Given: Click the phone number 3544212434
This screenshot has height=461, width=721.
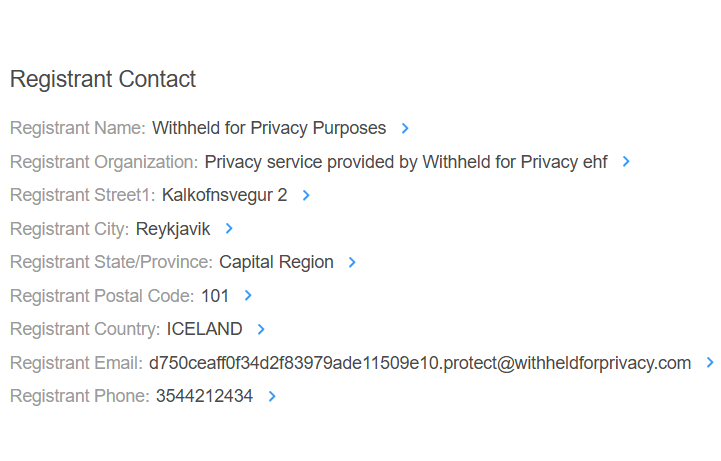Looking at the screenshot, I should coord(204,396).
